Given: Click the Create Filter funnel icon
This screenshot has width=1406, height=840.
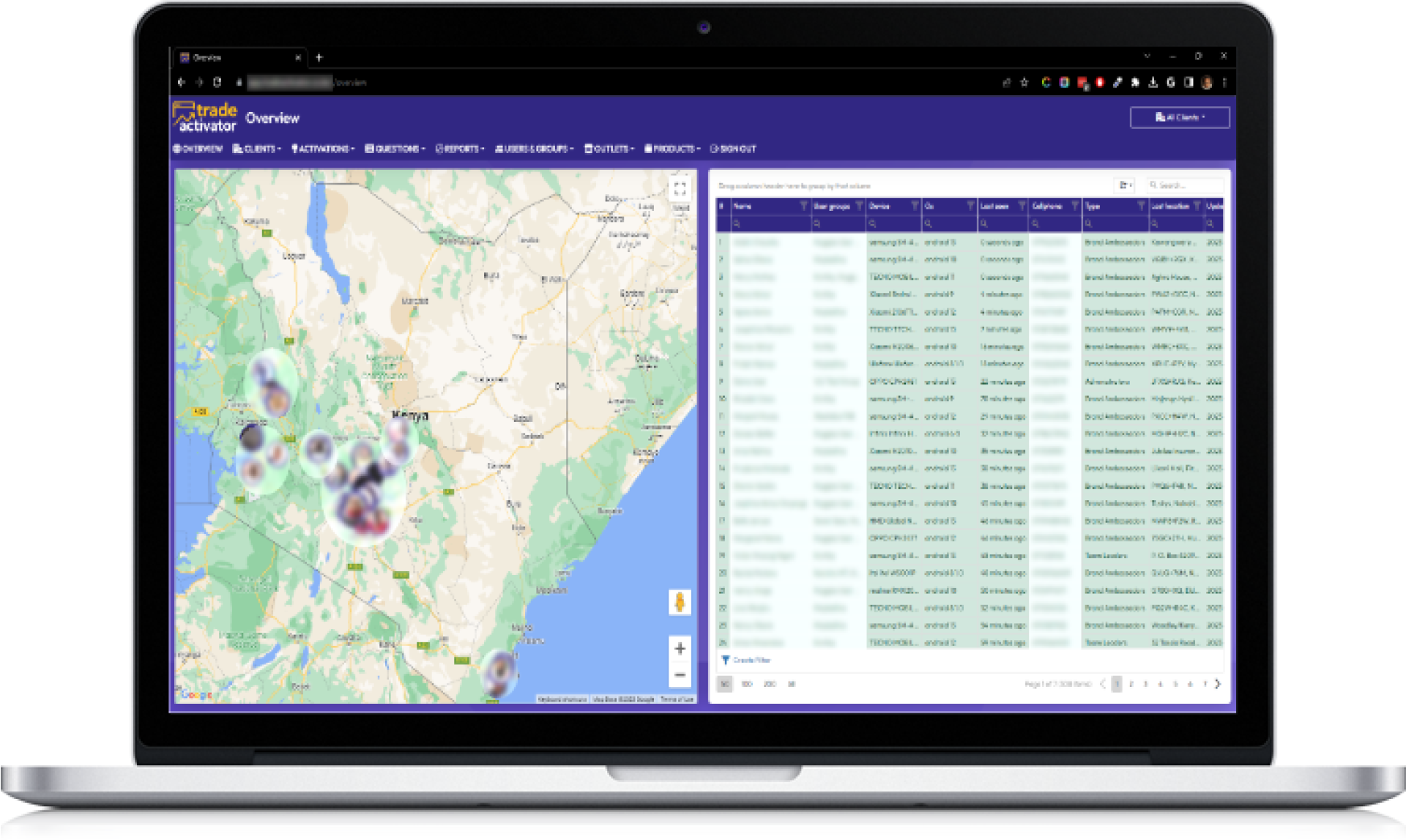Looking at the screenshot, I should [725, 660].
